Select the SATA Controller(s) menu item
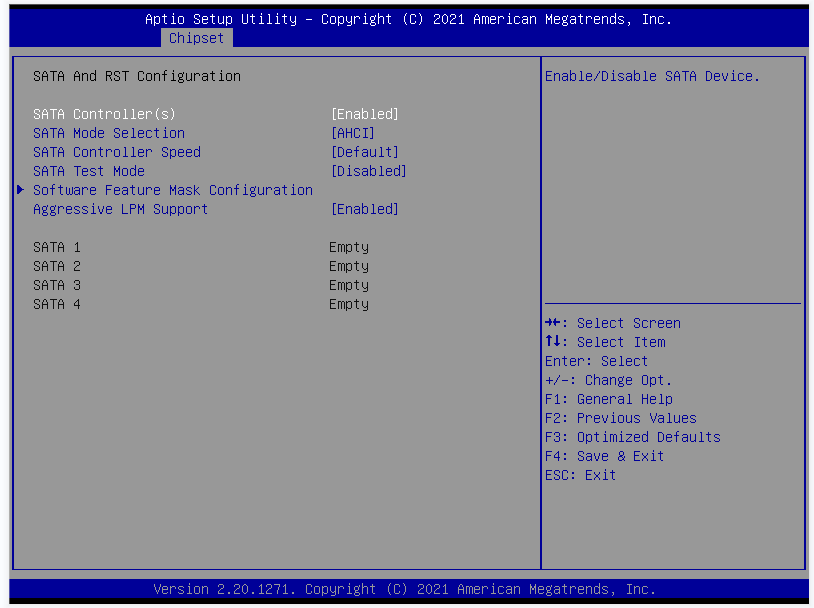Viewport: 814px width, 608px height. point(104,114)
